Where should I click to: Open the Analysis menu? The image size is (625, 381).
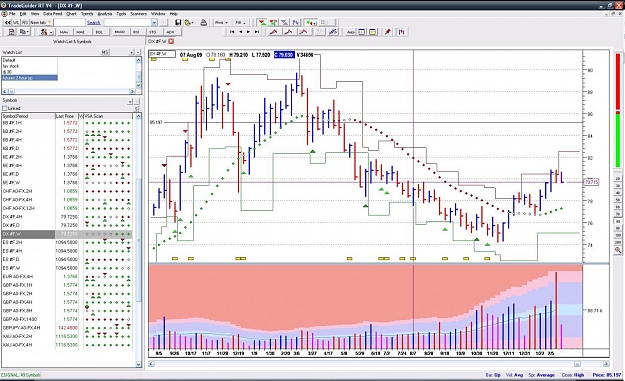tap(105, 14)
